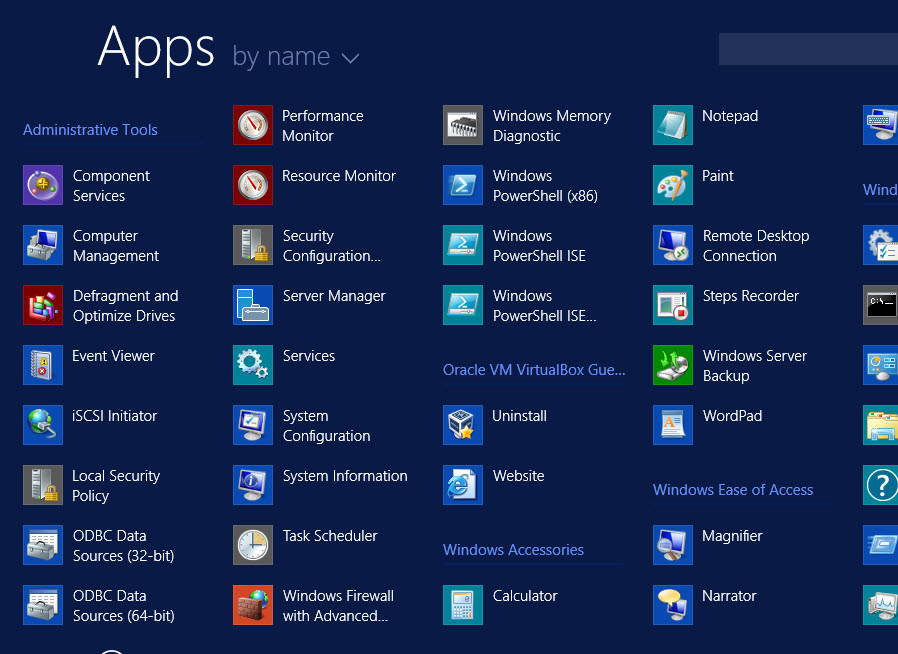Image resolution: width=898 pixels, height=654 pixels.
Task: Launch Performance Monitor from its icon
Action: pyautogui.click(x=253, y=126)
